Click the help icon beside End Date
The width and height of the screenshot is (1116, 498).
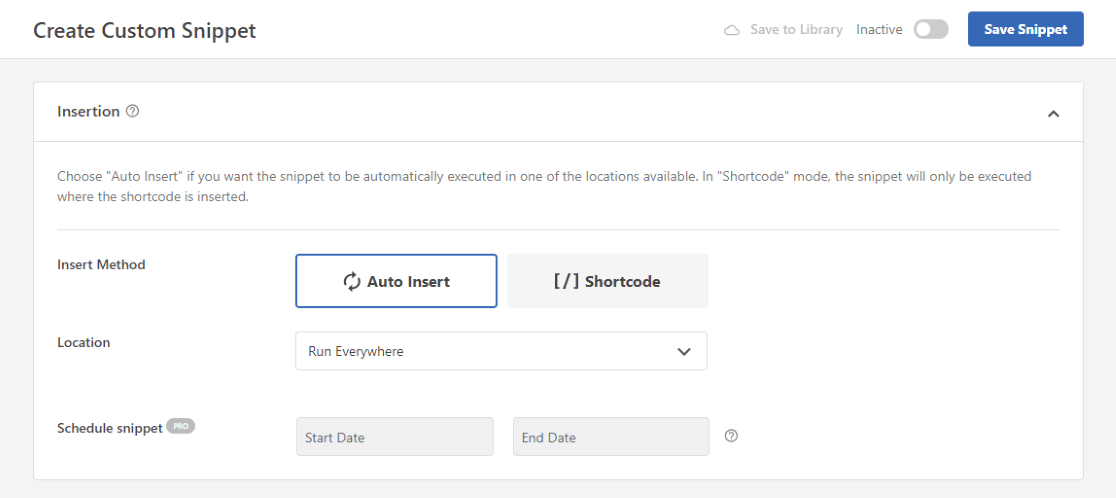click(731, 436)
